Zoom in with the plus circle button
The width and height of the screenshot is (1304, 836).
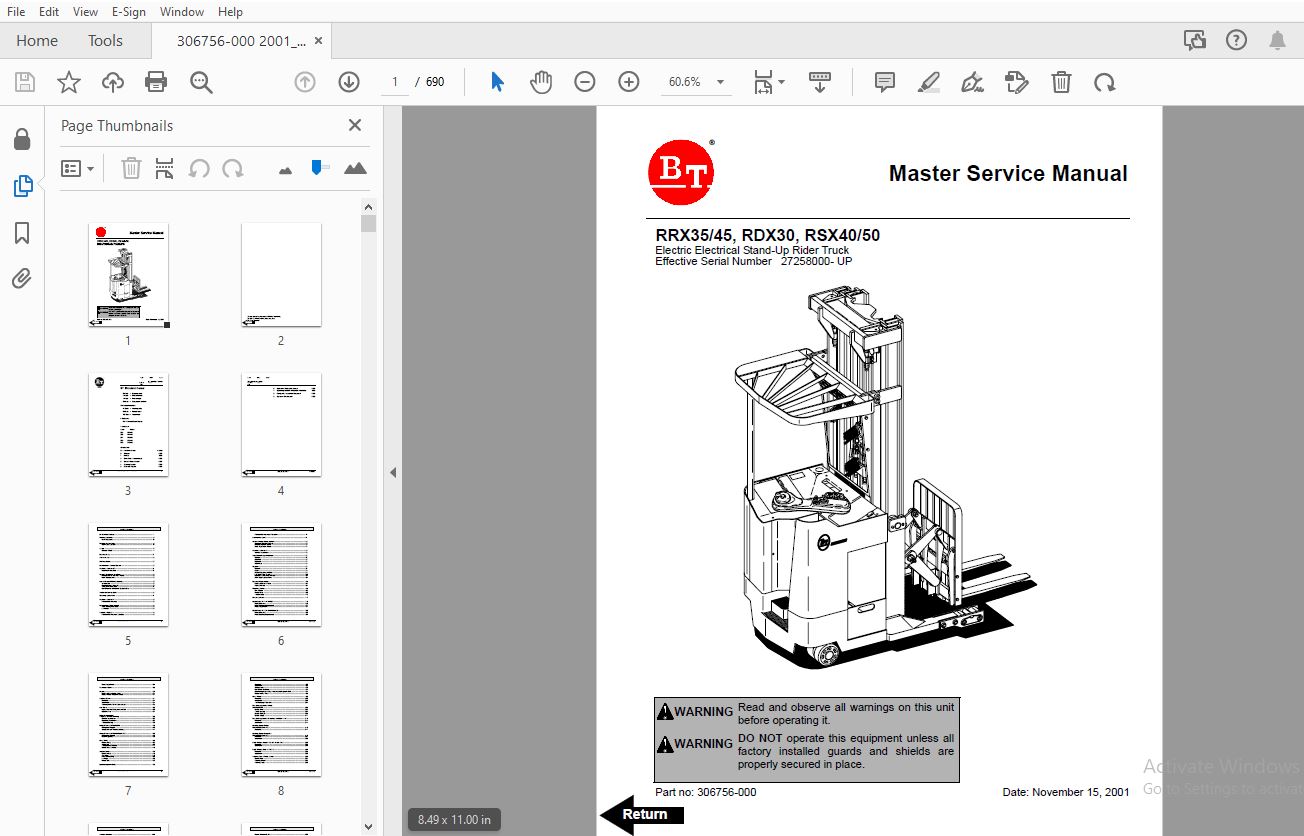coord(629,82)
